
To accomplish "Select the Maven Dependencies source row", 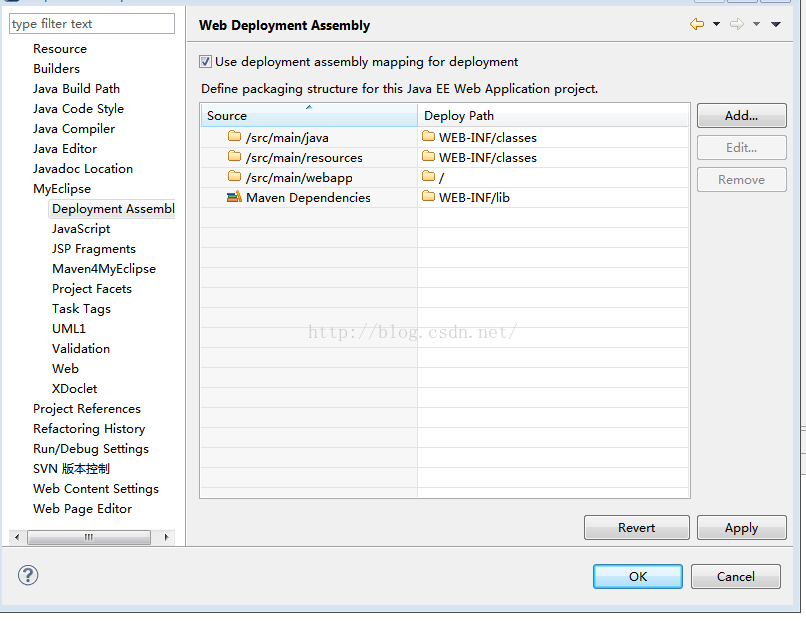I will 309,198.
